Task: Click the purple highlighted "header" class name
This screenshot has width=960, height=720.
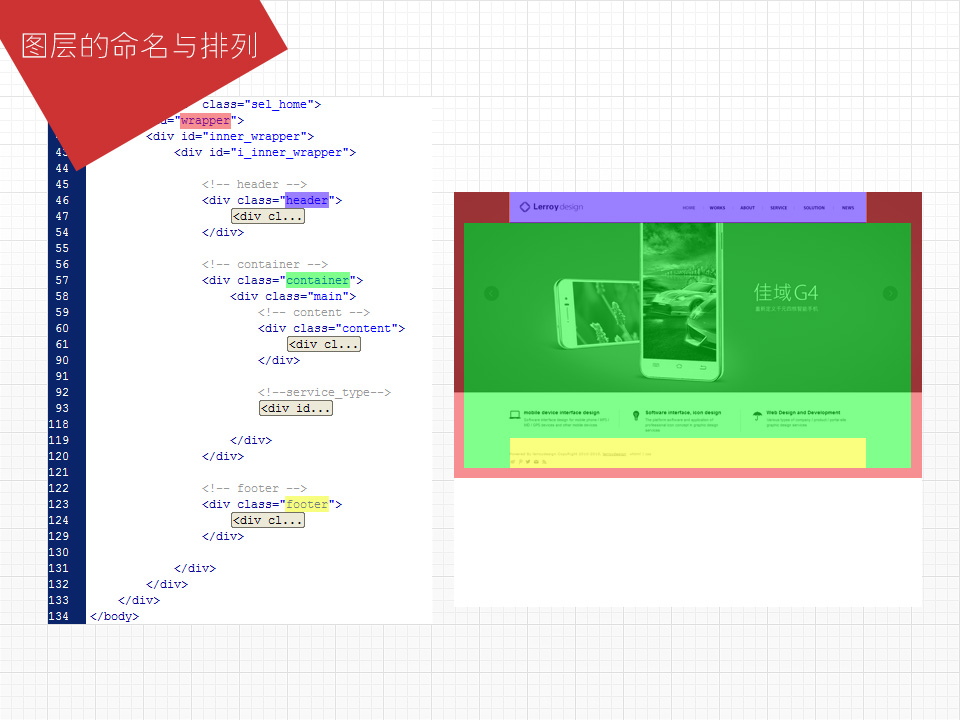Action: [307, 200]
